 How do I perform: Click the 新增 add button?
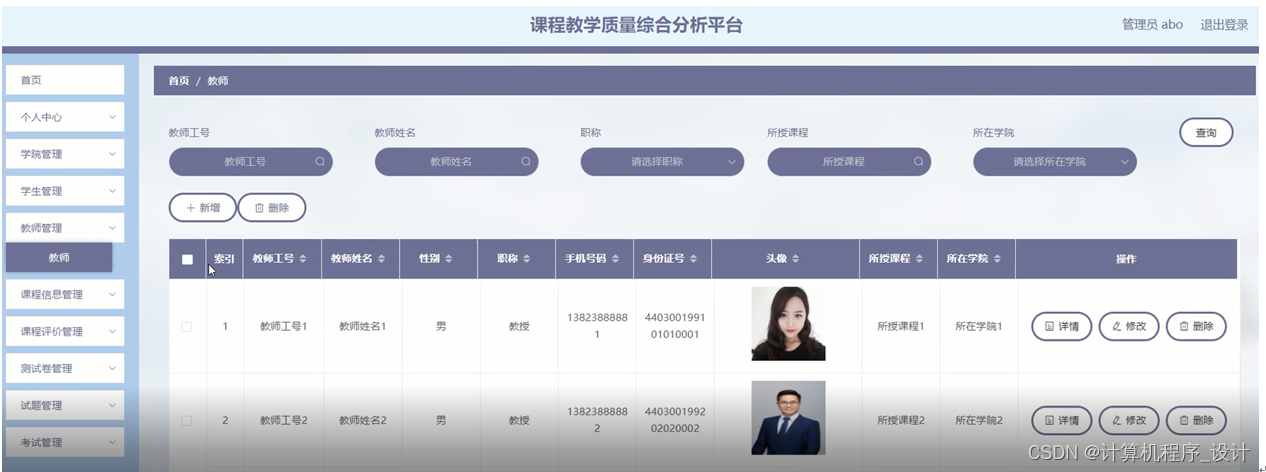tap(203, 207)
